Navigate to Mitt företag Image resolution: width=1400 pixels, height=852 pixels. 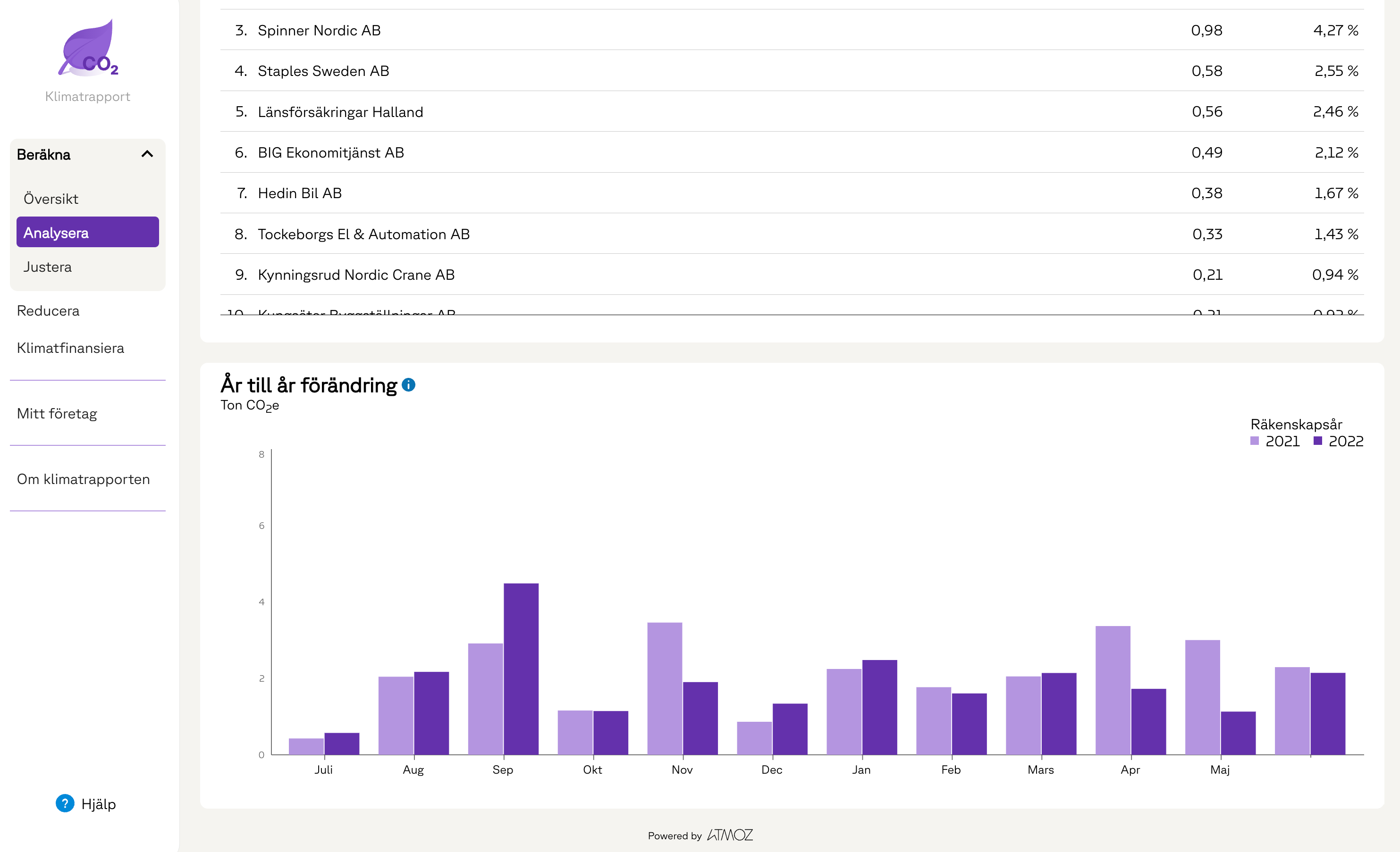click(57, 414)
